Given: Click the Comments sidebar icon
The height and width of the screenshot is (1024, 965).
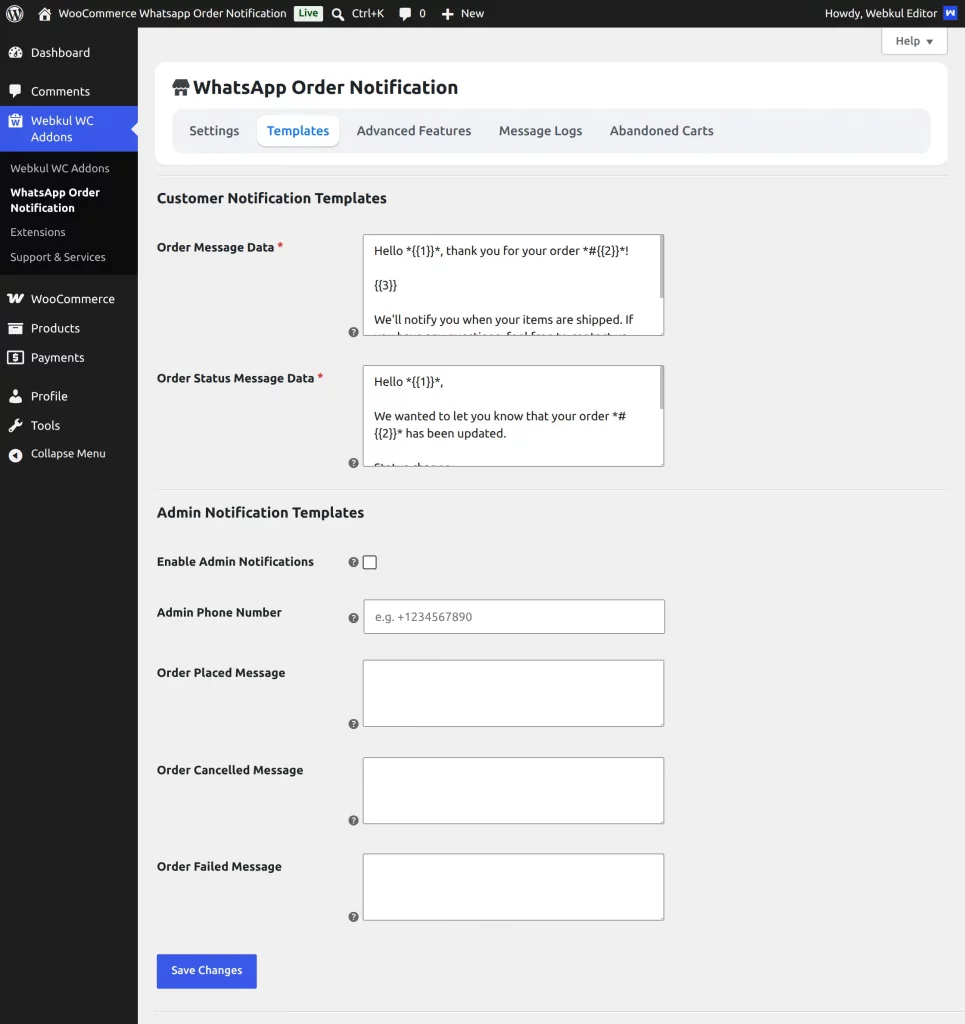Looking at the screenshot, I should click(x=16, y=91).
